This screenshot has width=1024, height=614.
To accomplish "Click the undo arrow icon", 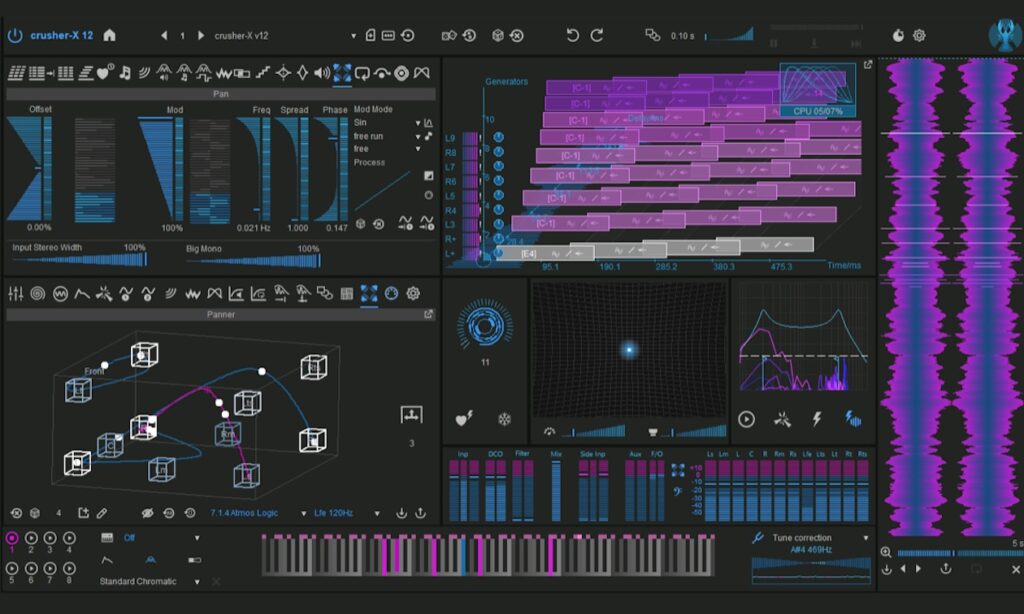I will coord(572,36).
